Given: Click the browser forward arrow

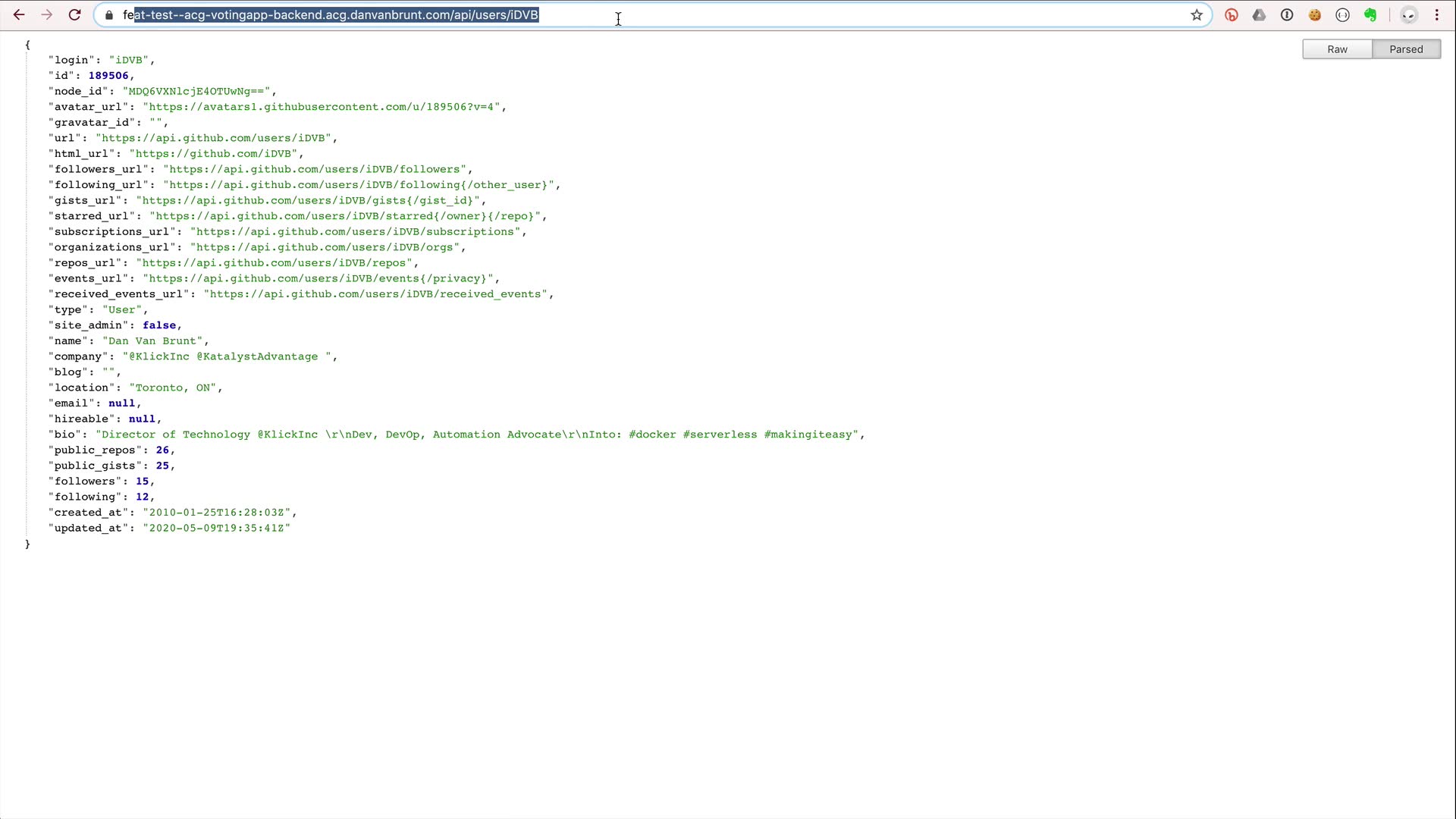Looking at the screenshot, I should (47, 15).
